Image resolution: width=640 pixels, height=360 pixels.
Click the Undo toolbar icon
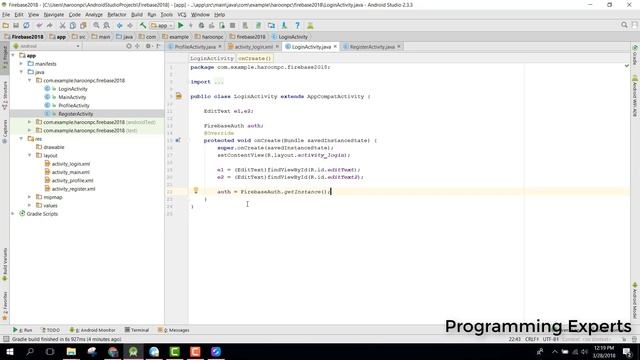pos(39,25)
